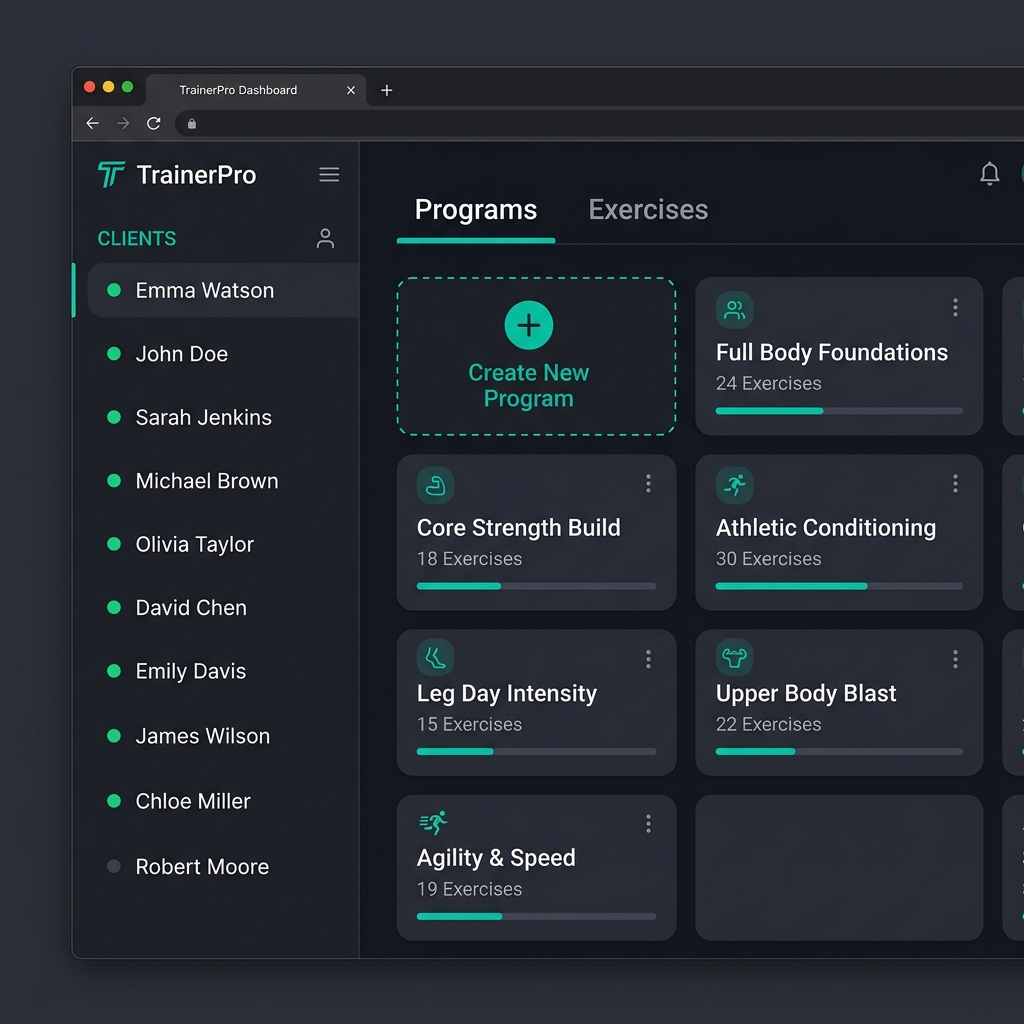Open the Core Strength Build program
Image resolution: width=1024 pixels, height=1024 pixels.
(536, 532)
